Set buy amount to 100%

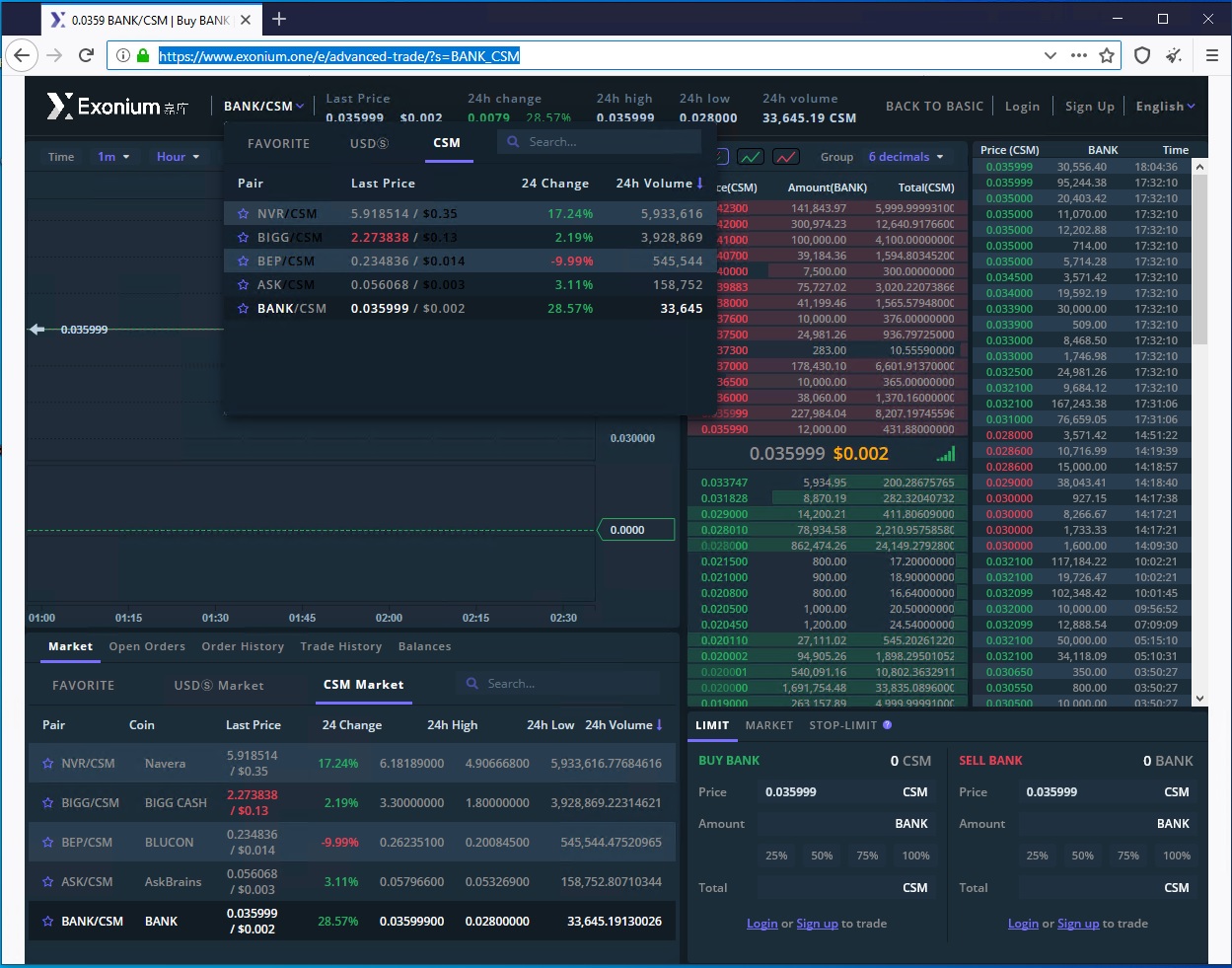[915, 856]
